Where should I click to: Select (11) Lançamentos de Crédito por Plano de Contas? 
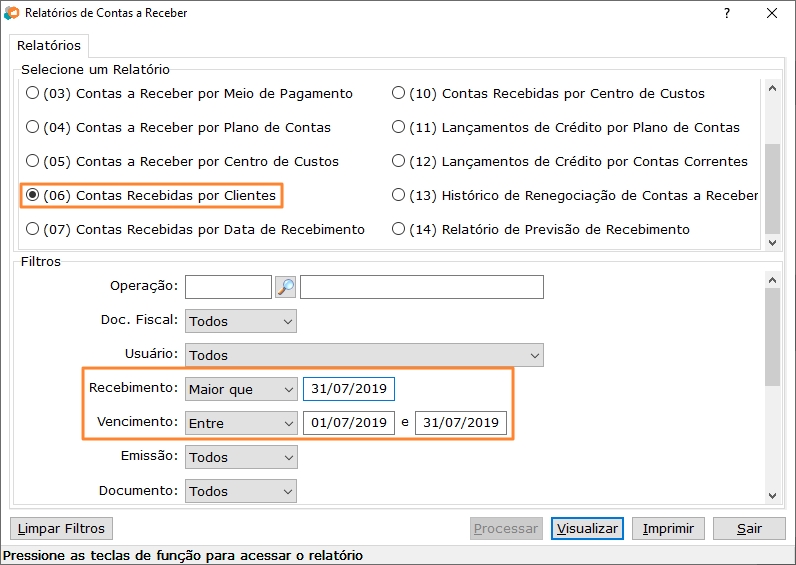click(566, 127)
